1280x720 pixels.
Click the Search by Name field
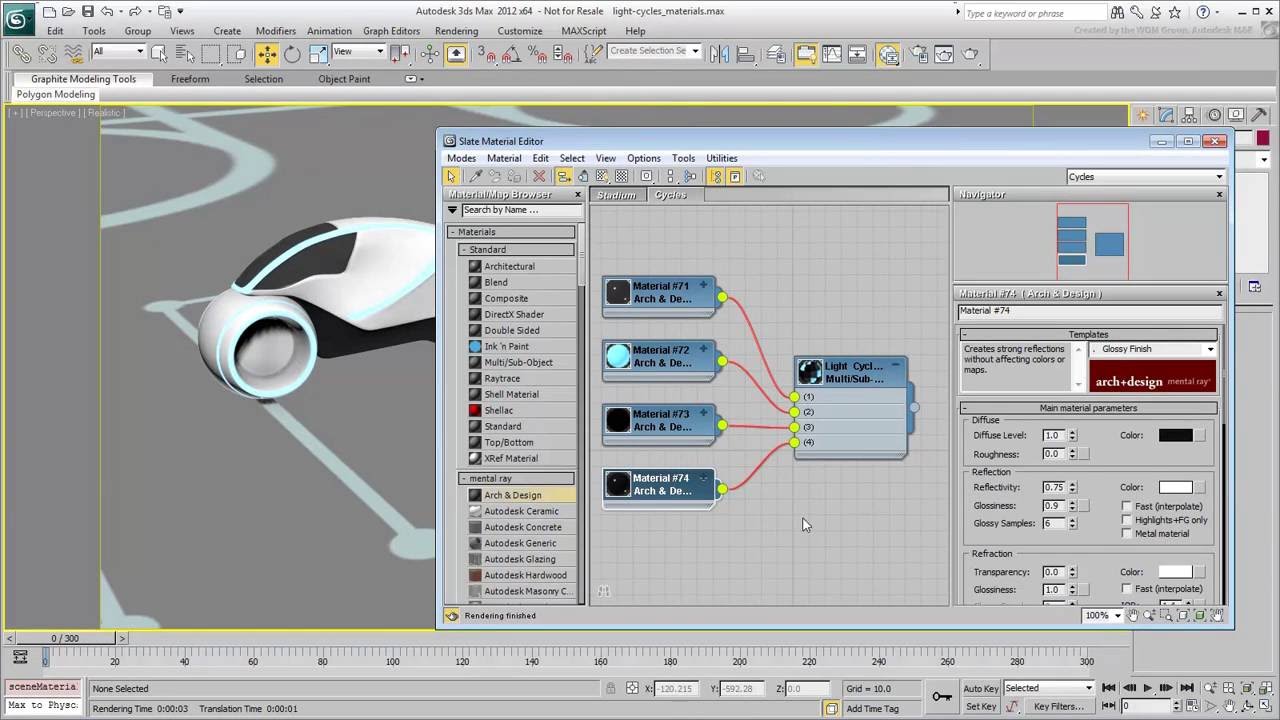521,210
